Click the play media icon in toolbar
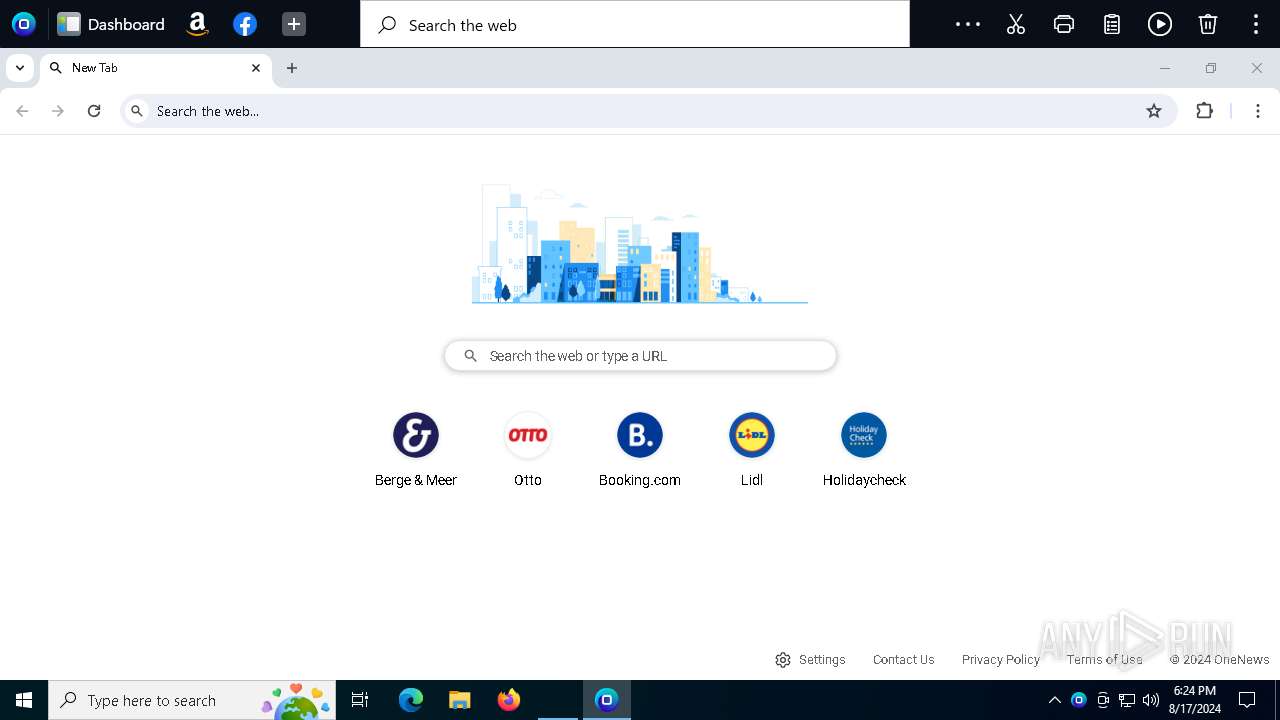This screenshot has width=1280, height=720. tap(1160, 24)
